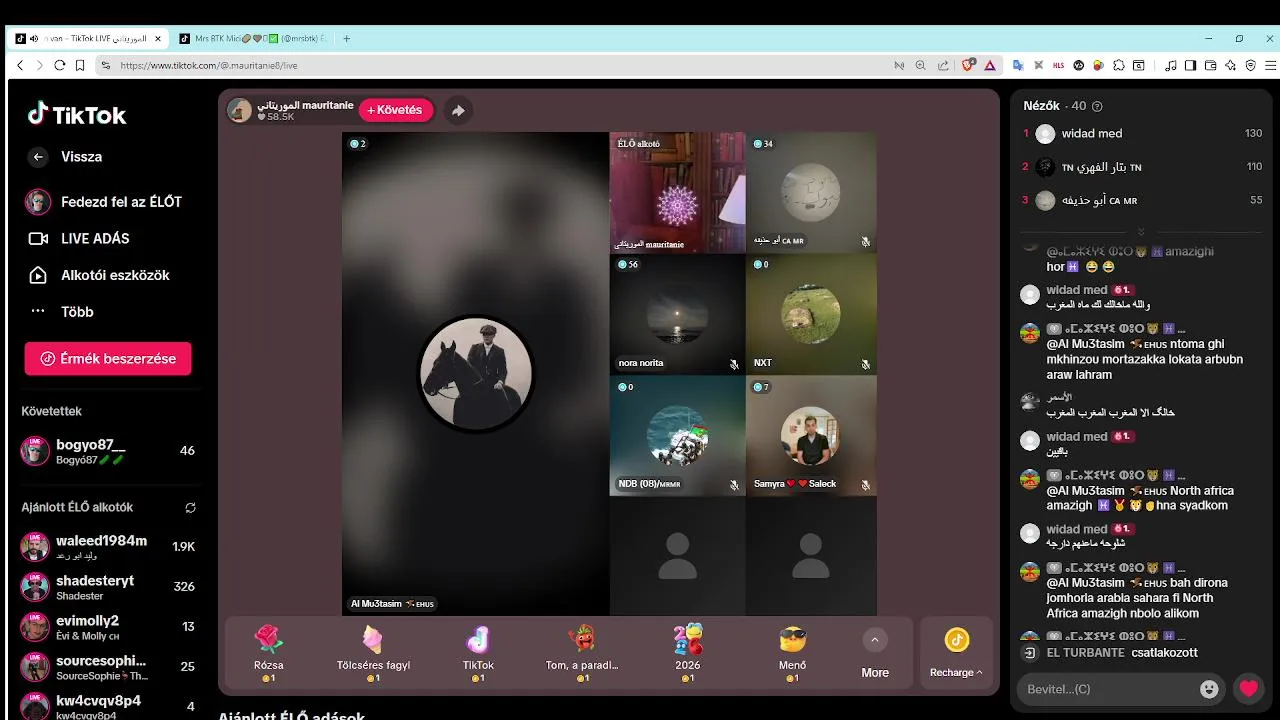Screen dimensions: 1280x720
Task: Switch to the Mrs BTK browser tab
Action: click(253, 38)
